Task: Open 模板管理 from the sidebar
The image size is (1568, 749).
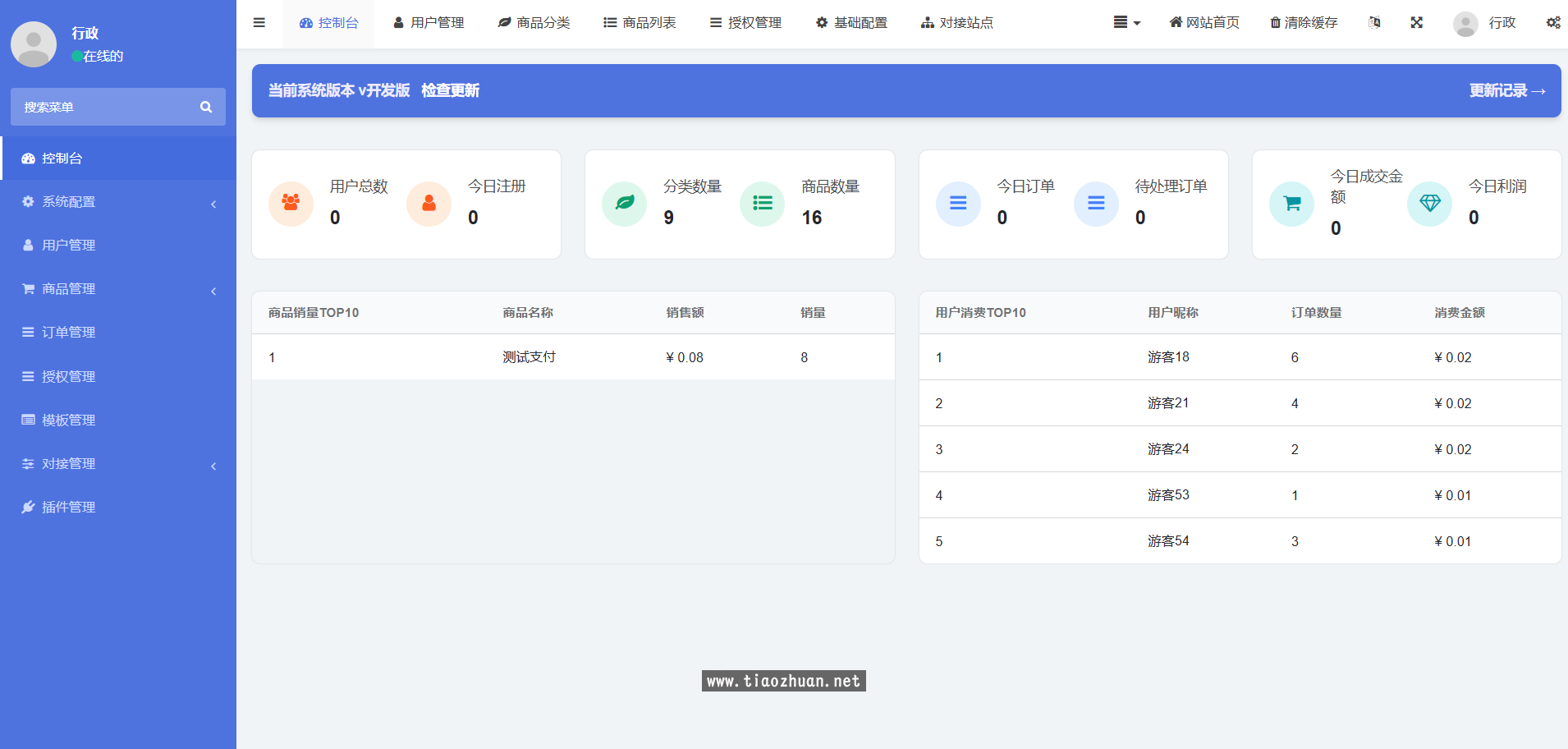Action: pyautogui.click(x=69, y=420)
